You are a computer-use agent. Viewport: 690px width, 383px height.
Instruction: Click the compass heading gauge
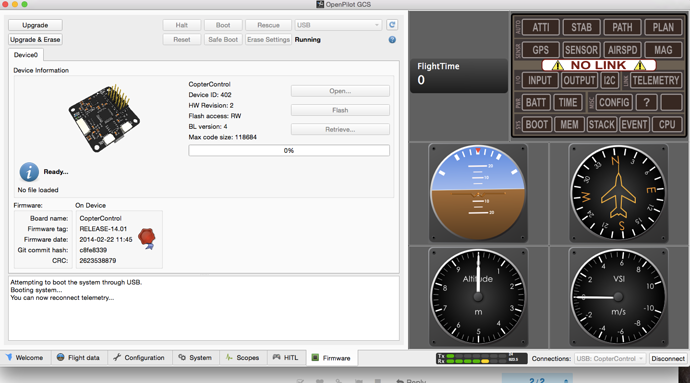tap(618, 193)
